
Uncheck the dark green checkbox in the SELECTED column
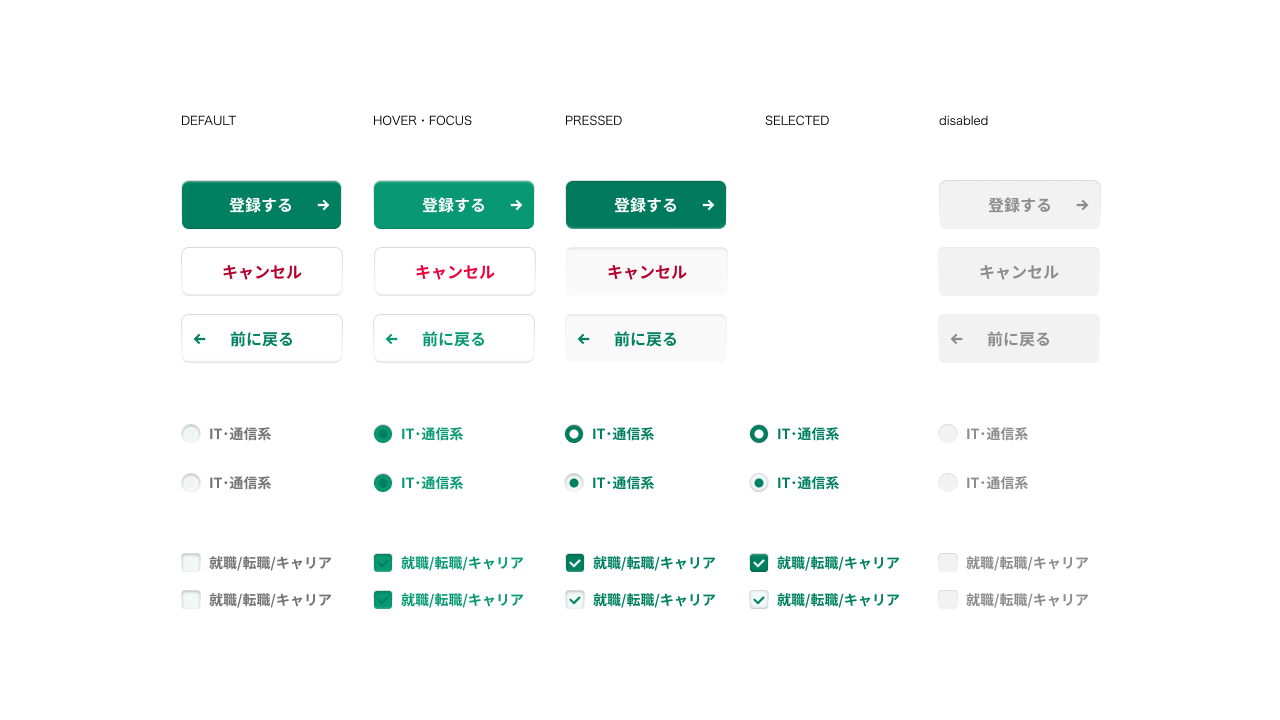tap(759, 563)
